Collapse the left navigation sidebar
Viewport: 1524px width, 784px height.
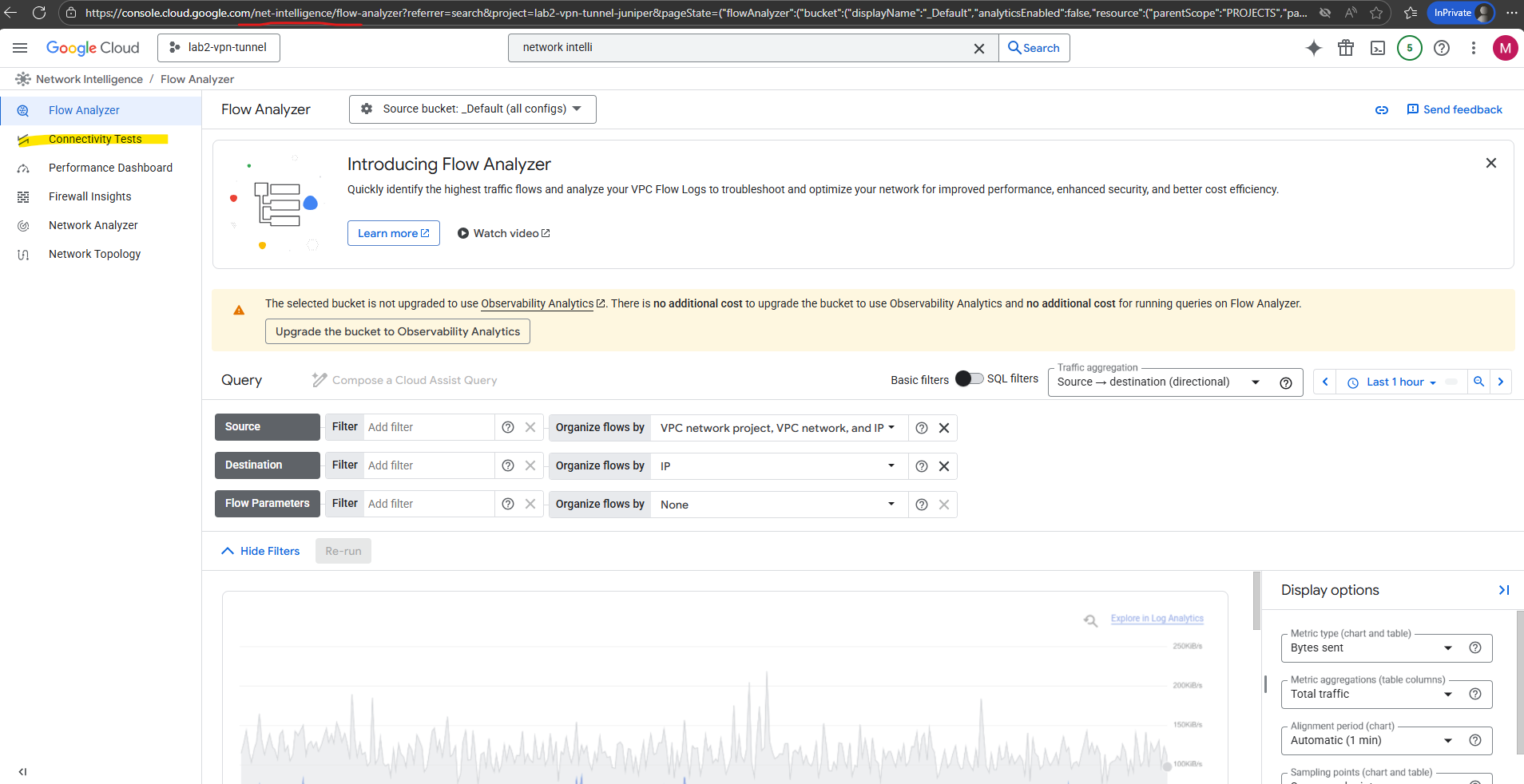[22, 771]
